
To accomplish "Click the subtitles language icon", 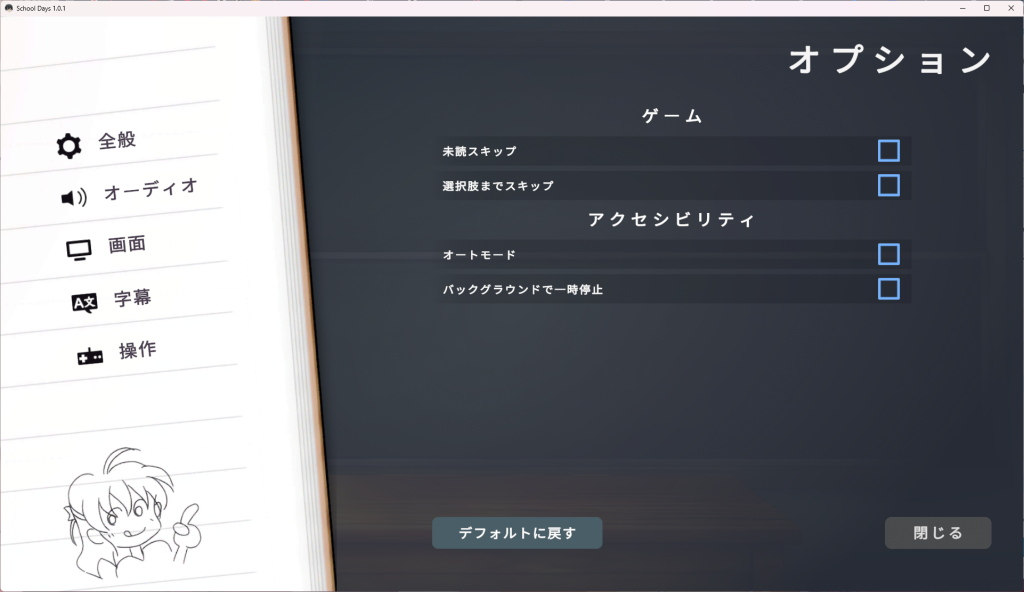I will [85, 302].
